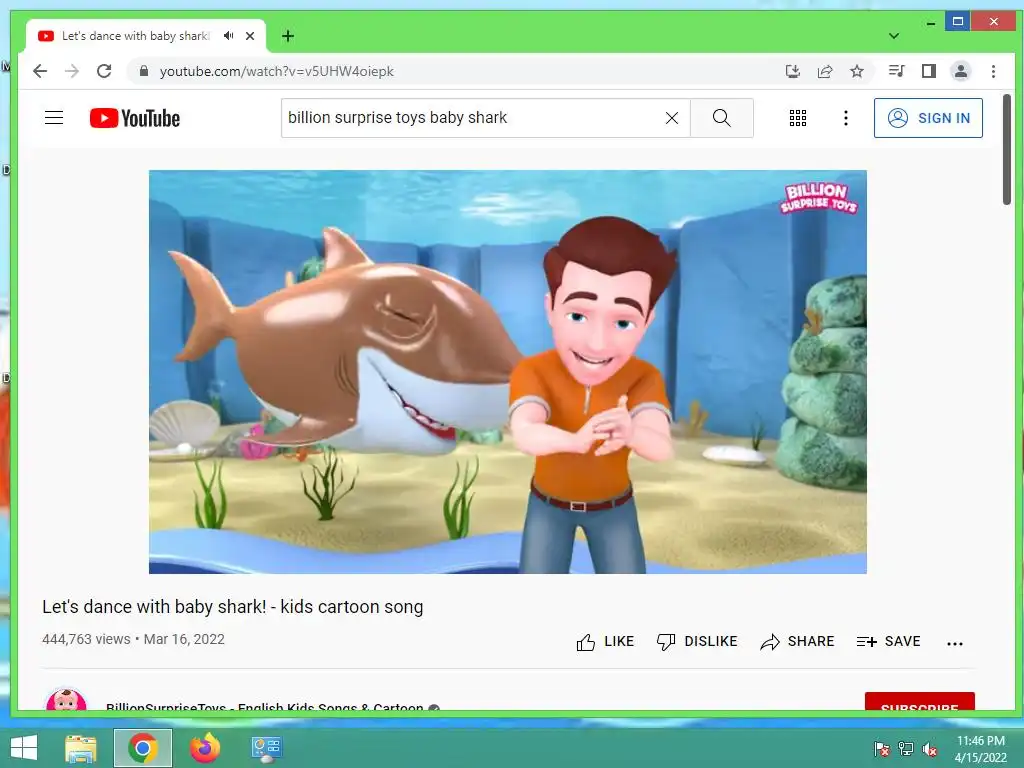This screenshot has width=1024, height=768.
Task: Open Chrome's three-dot menu
Action: click(x=993, y=71)
